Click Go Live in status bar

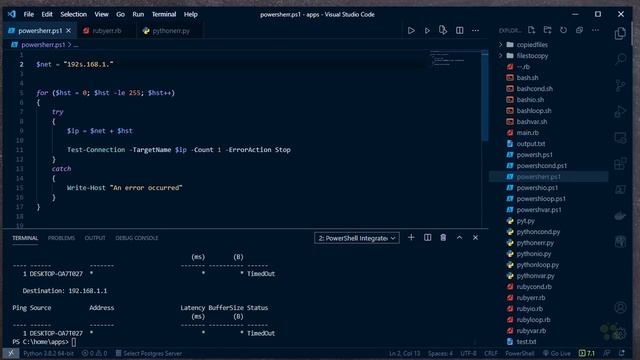click(557, 353)
